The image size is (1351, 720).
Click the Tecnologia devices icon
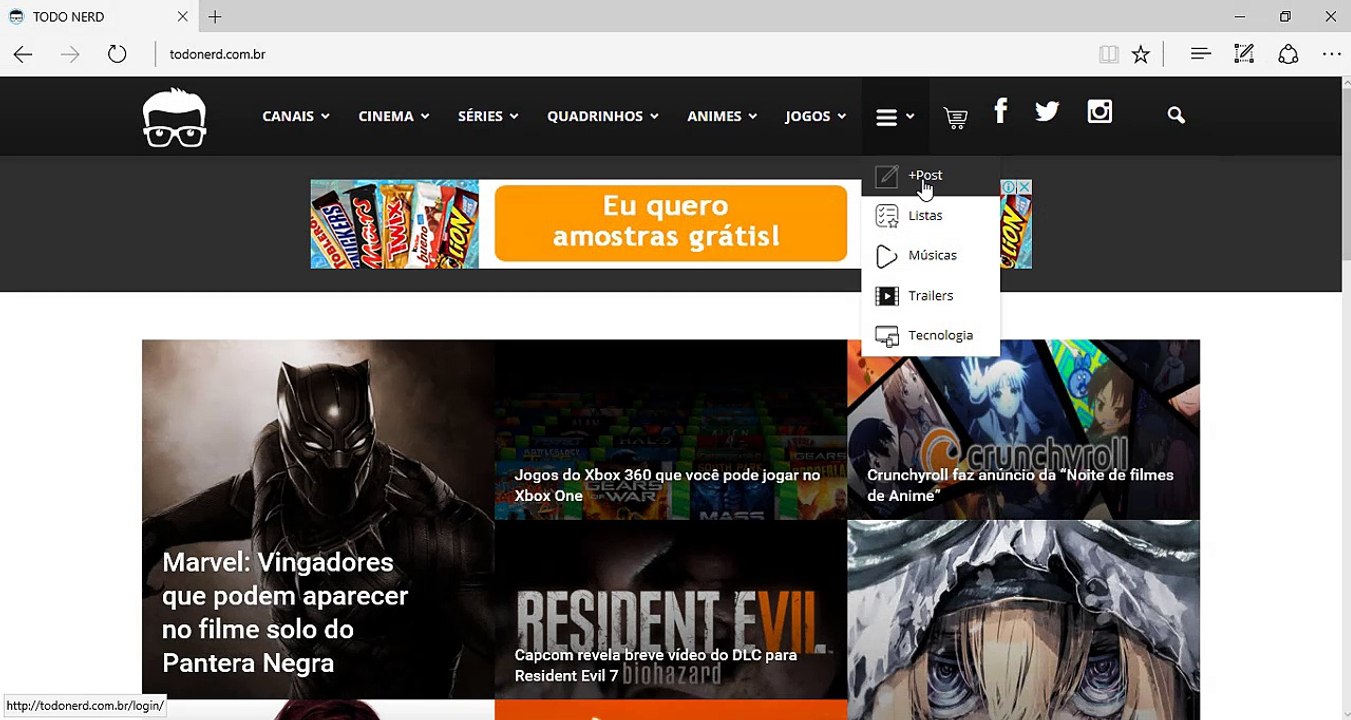tap(887, 336)
